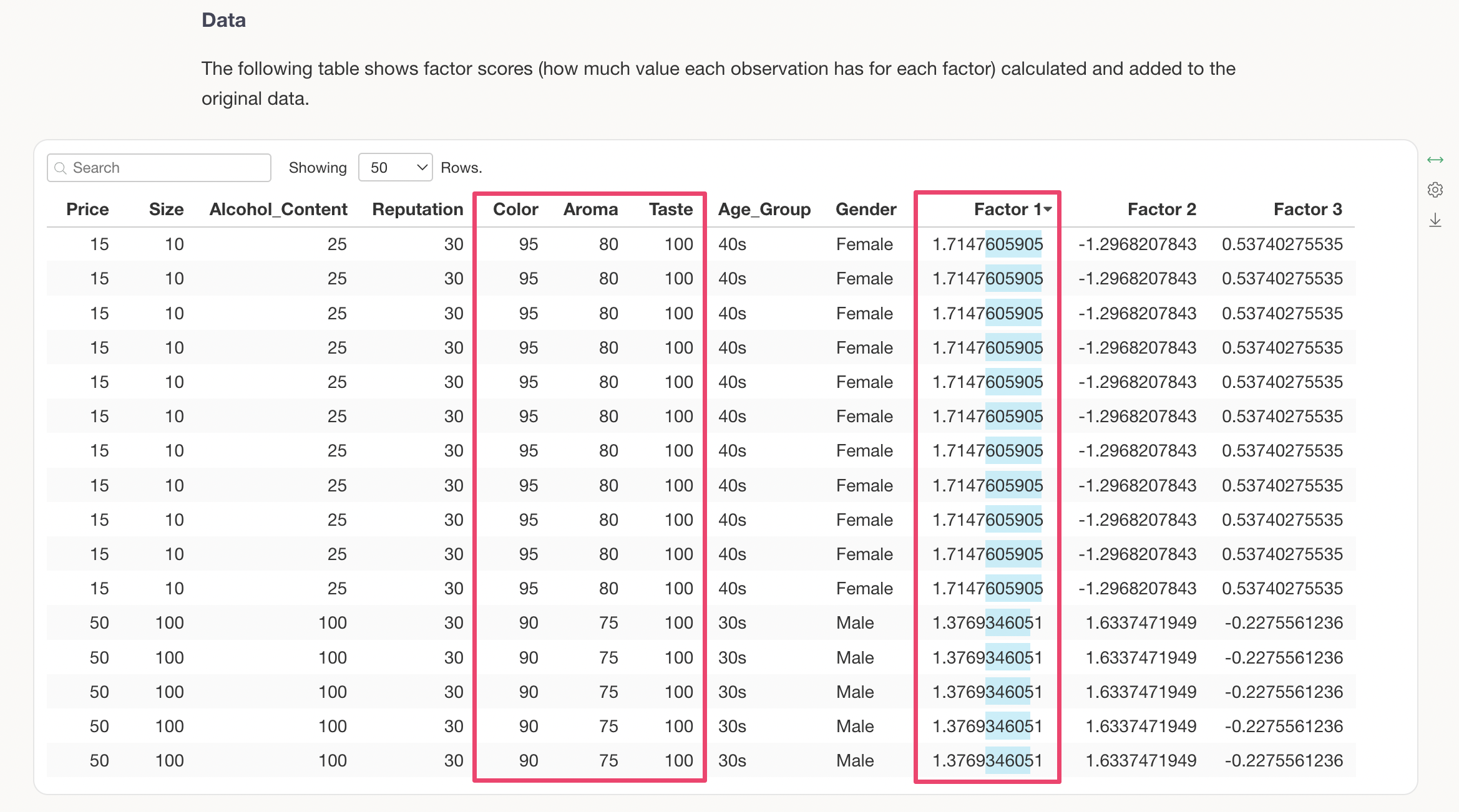Click first 30s Male row's Factor 1 value
Screen dimensions: 1459x812
pyautogui.click(x=987, y=623)
